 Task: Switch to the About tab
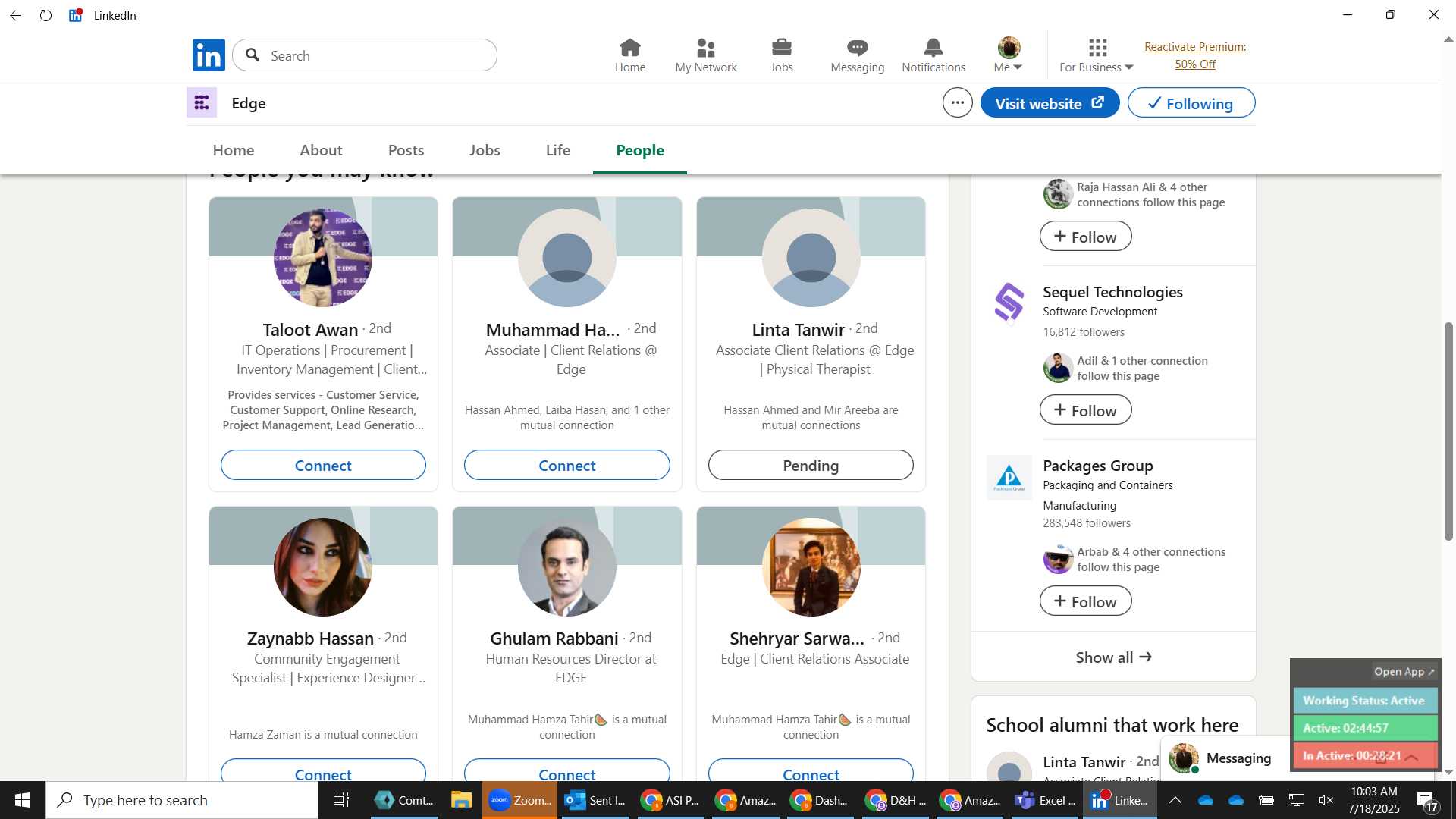coord(321,150)
